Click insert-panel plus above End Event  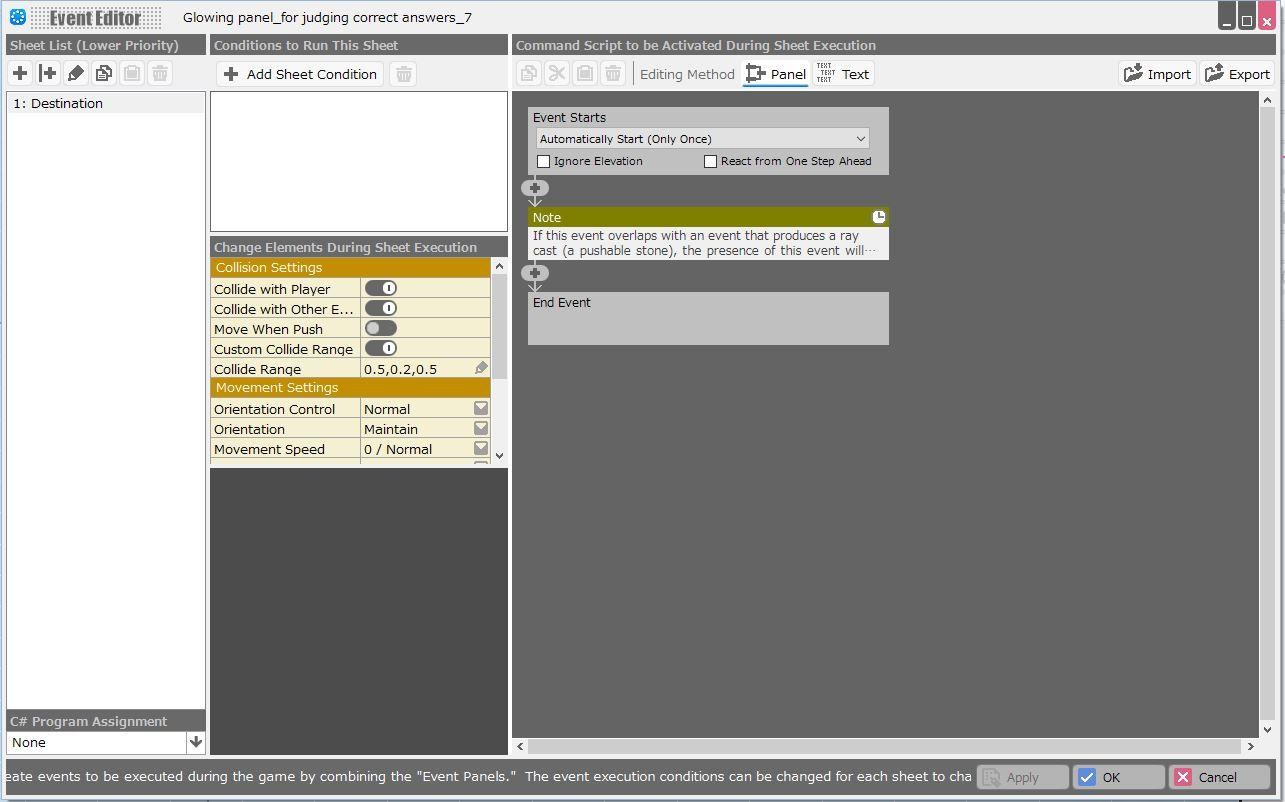click(535, 273)
